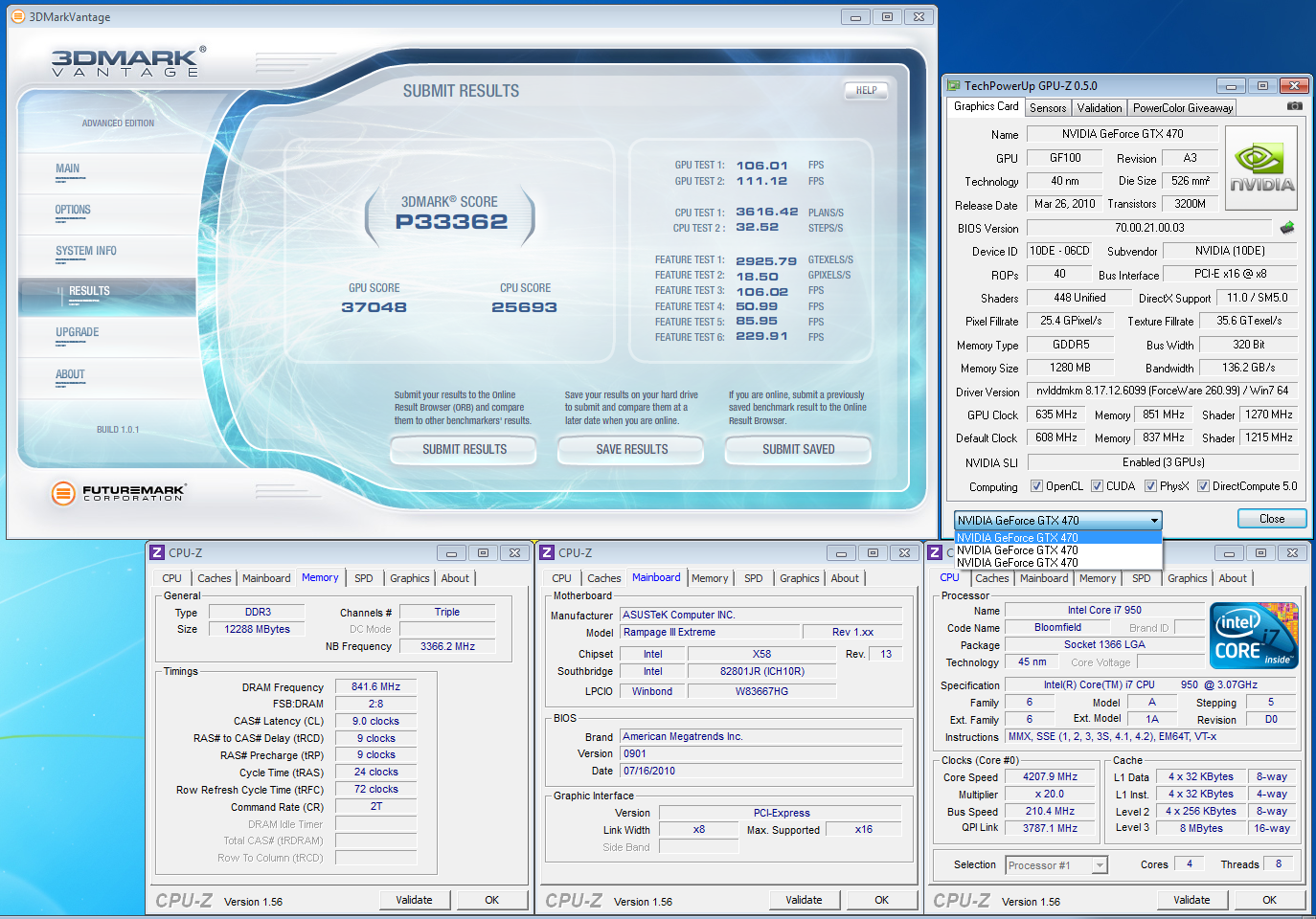Click the GPU Clock 635 MHz value

click(1055, 415)
